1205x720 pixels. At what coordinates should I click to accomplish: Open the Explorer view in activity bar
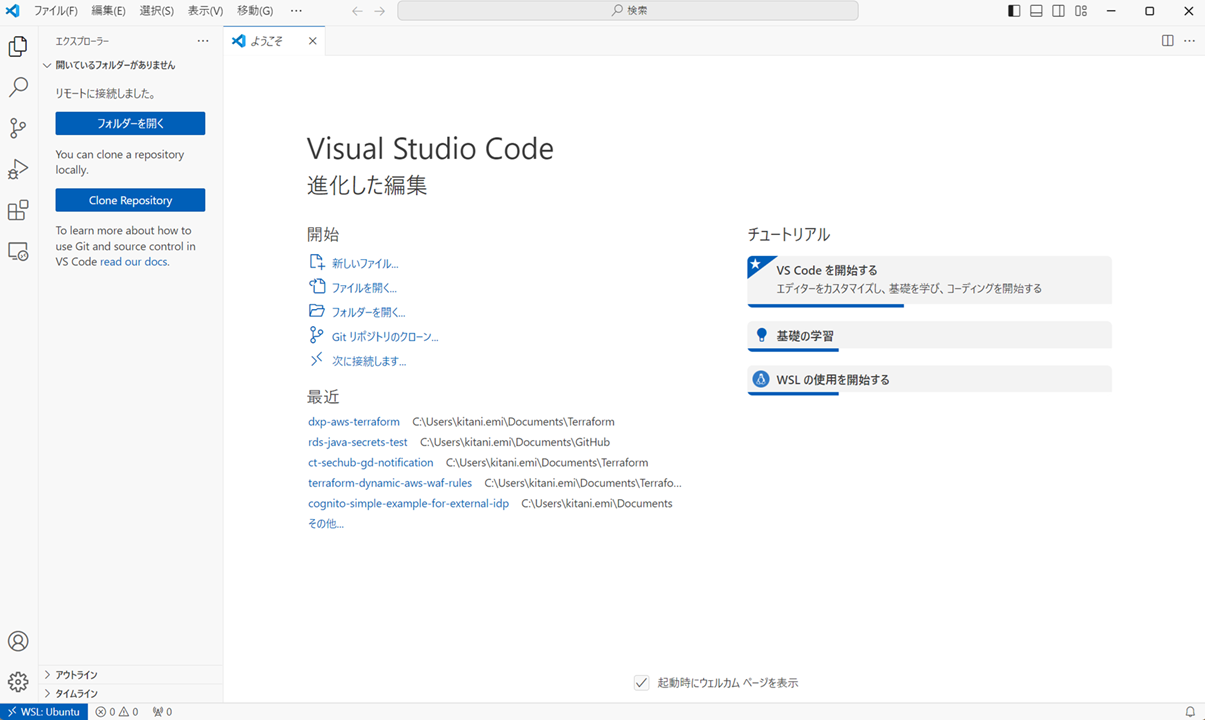[x=18, y=46]
